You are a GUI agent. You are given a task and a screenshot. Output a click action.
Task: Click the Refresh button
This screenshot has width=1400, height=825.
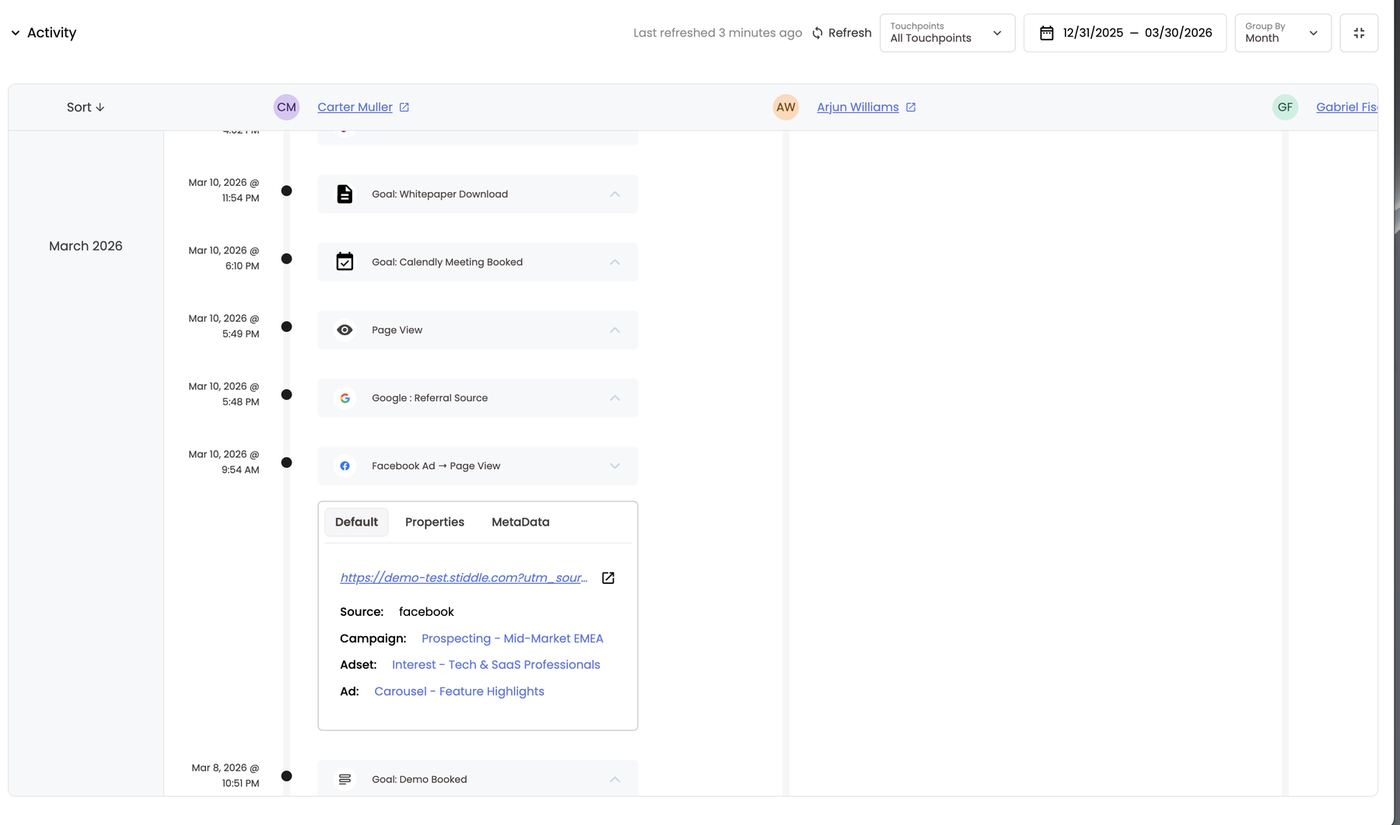[x=841, y=33]
